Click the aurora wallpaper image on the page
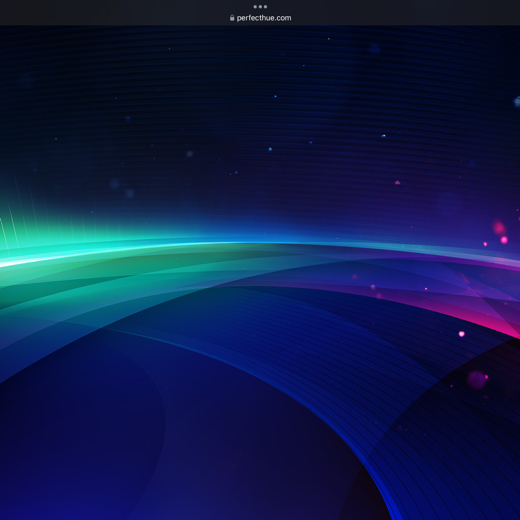 pos(260,273)
